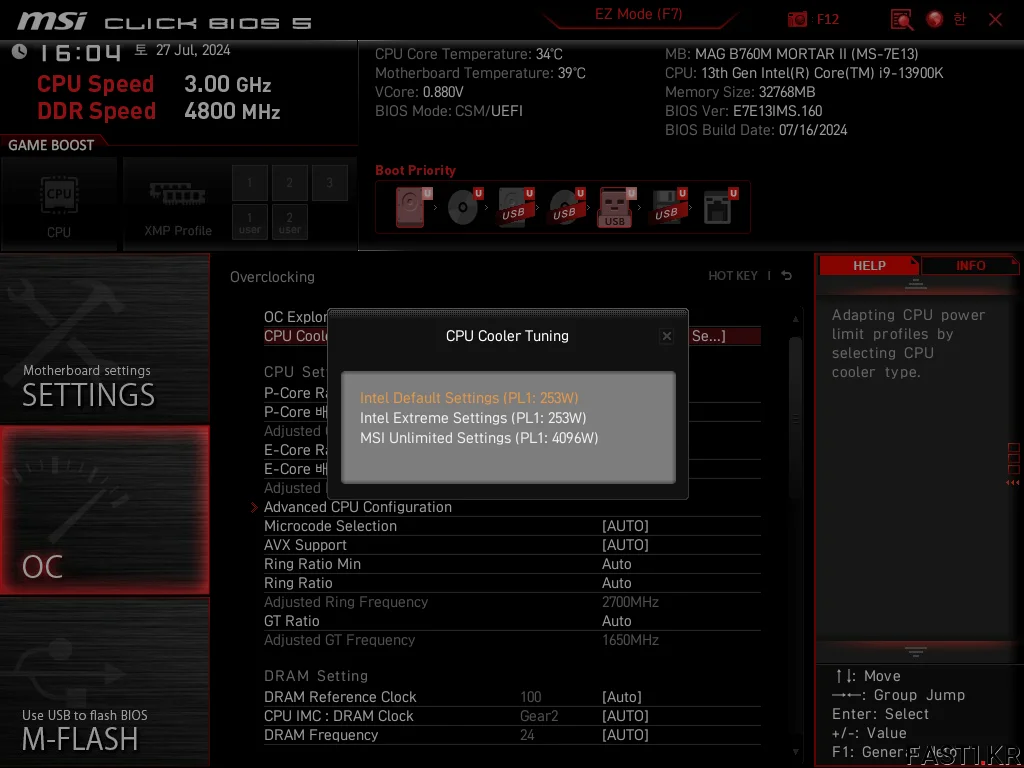Click scroll-down arrow of settings list
Screen dimensions: 1024x768
pyautogui.click(x=795, y=752)
